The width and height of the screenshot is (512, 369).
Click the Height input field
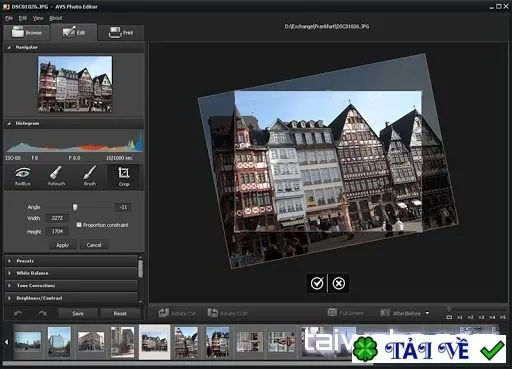click(57, 231)
